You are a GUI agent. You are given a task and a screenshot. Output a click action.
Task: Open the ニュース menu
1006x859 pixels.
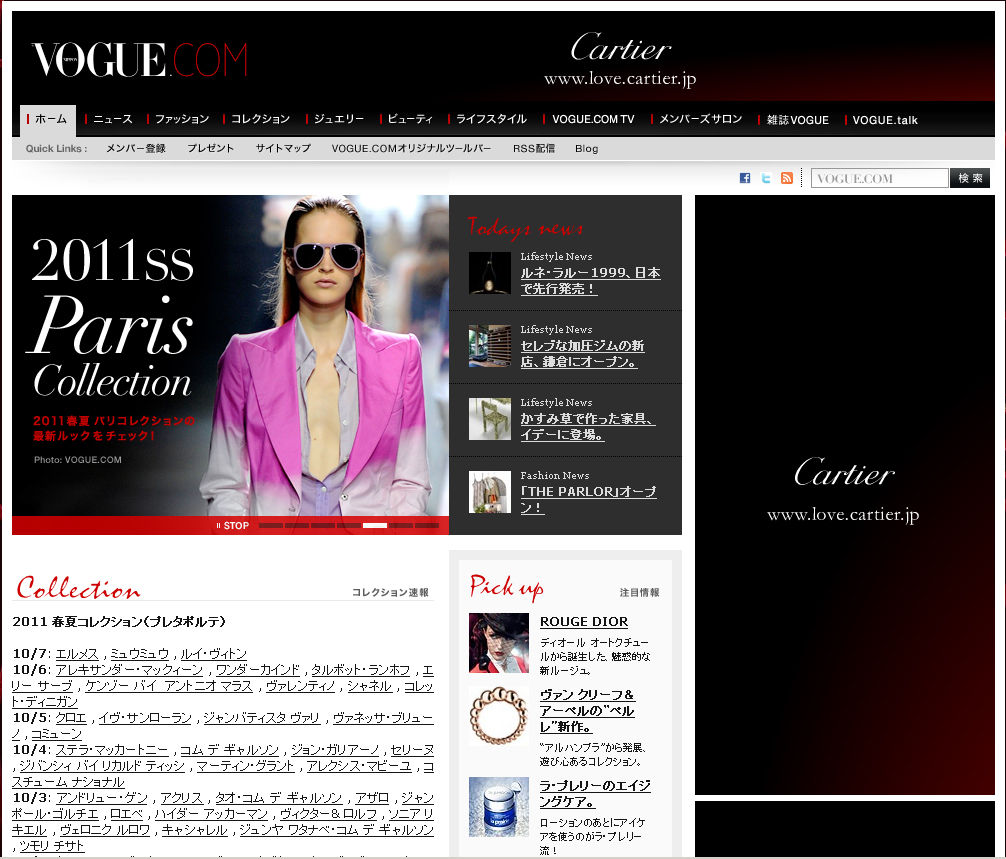point(112,119)
